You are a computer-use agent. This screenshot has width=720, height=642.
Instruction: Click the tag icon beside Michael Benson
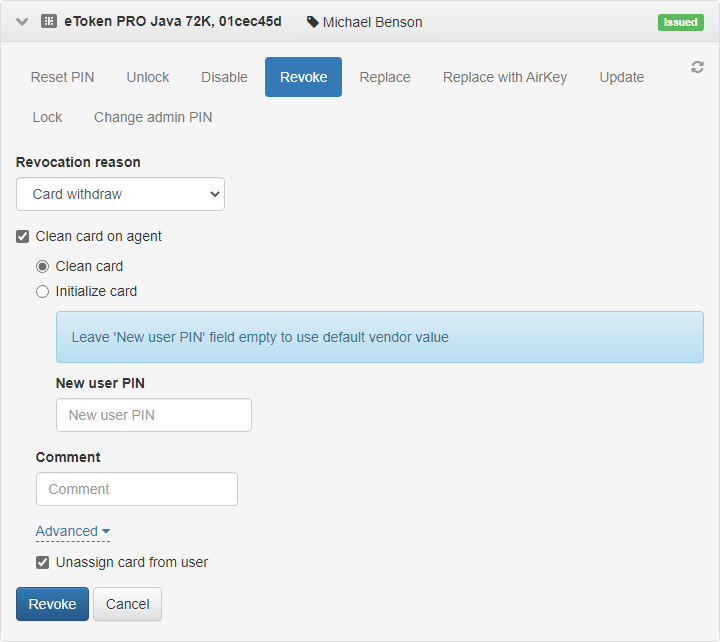[313, 22]
